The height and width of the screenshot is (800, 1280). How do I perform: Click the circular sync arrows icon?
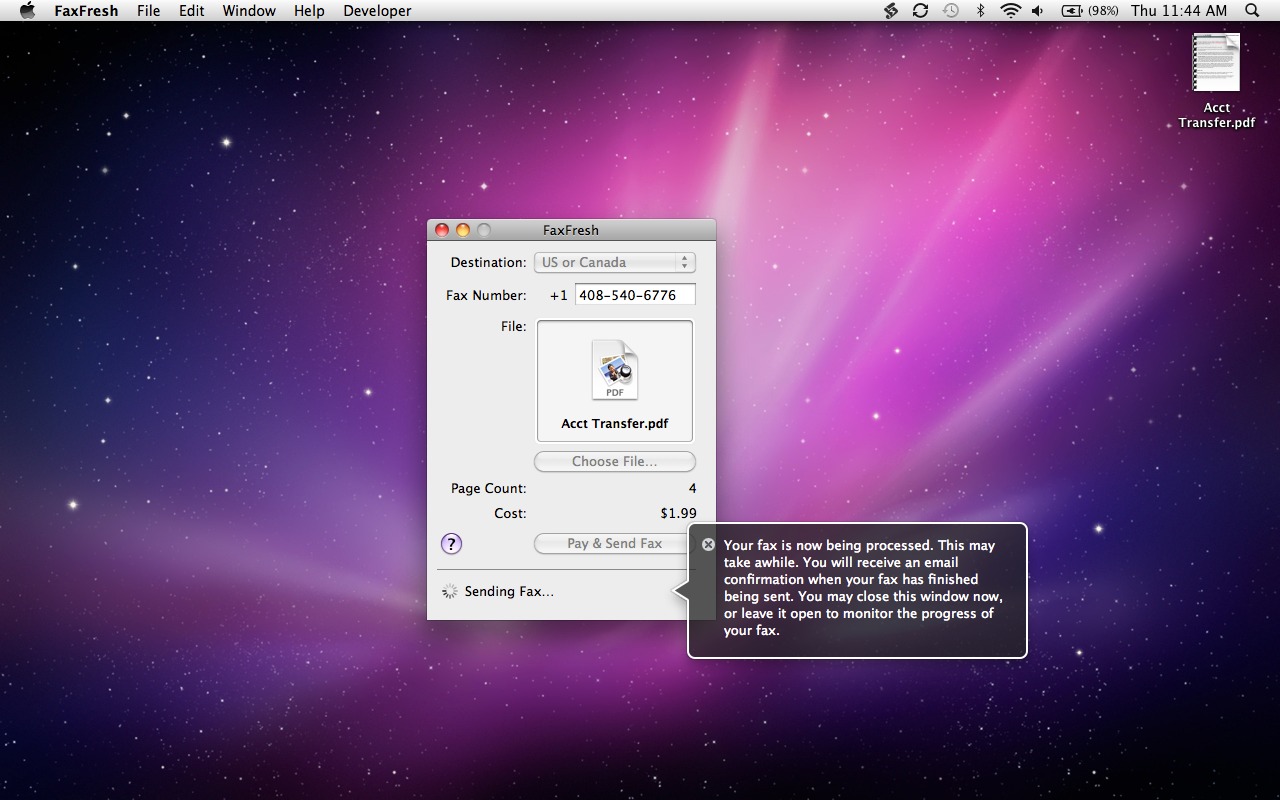coord(920,11)
